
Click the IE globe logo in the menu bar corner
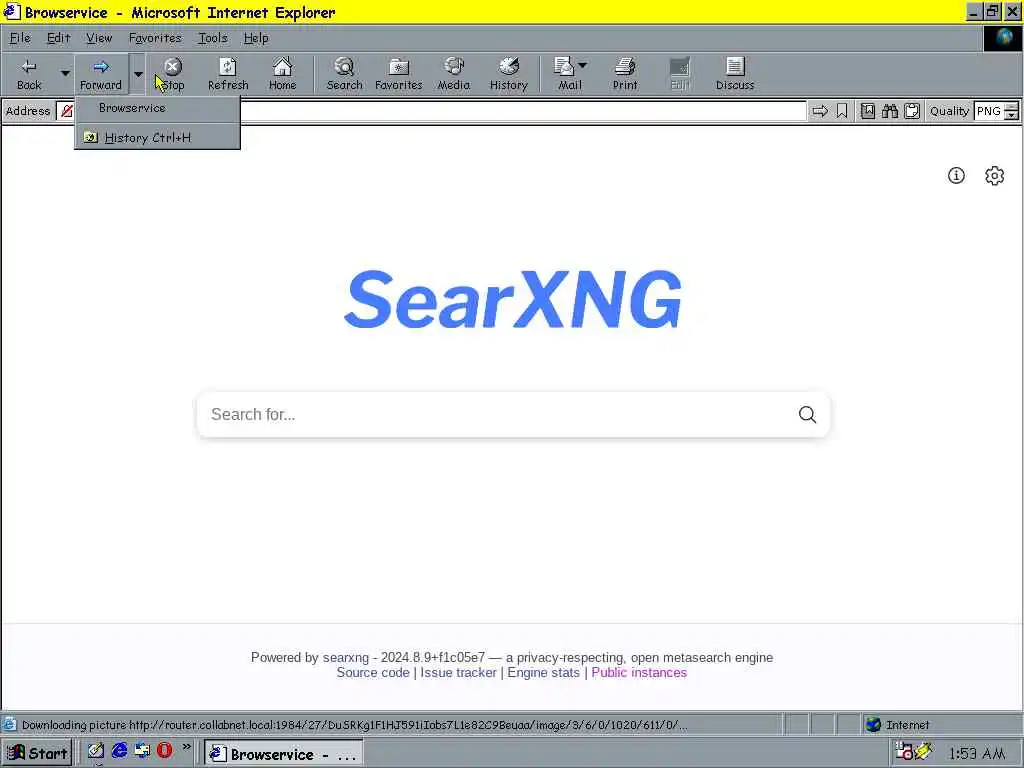coord(1002,38)
